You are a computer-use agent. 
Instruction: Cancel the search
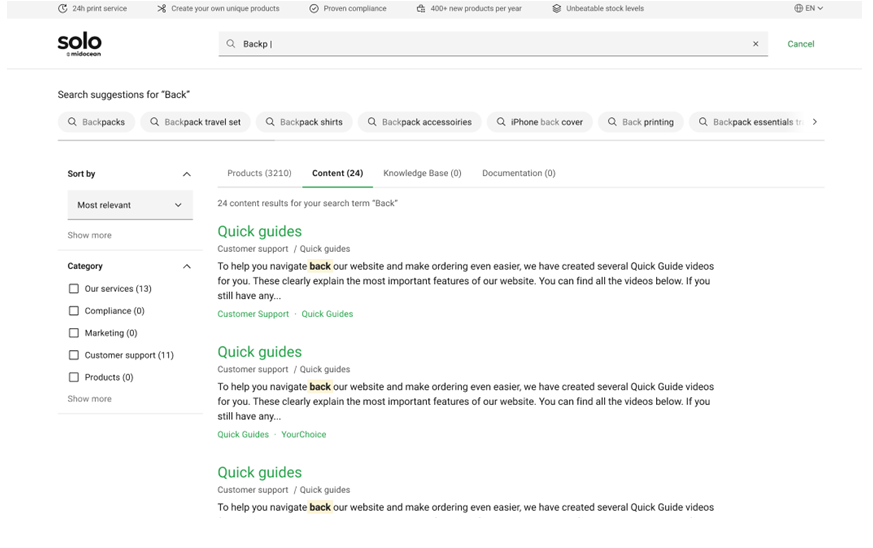pos(801,44)
